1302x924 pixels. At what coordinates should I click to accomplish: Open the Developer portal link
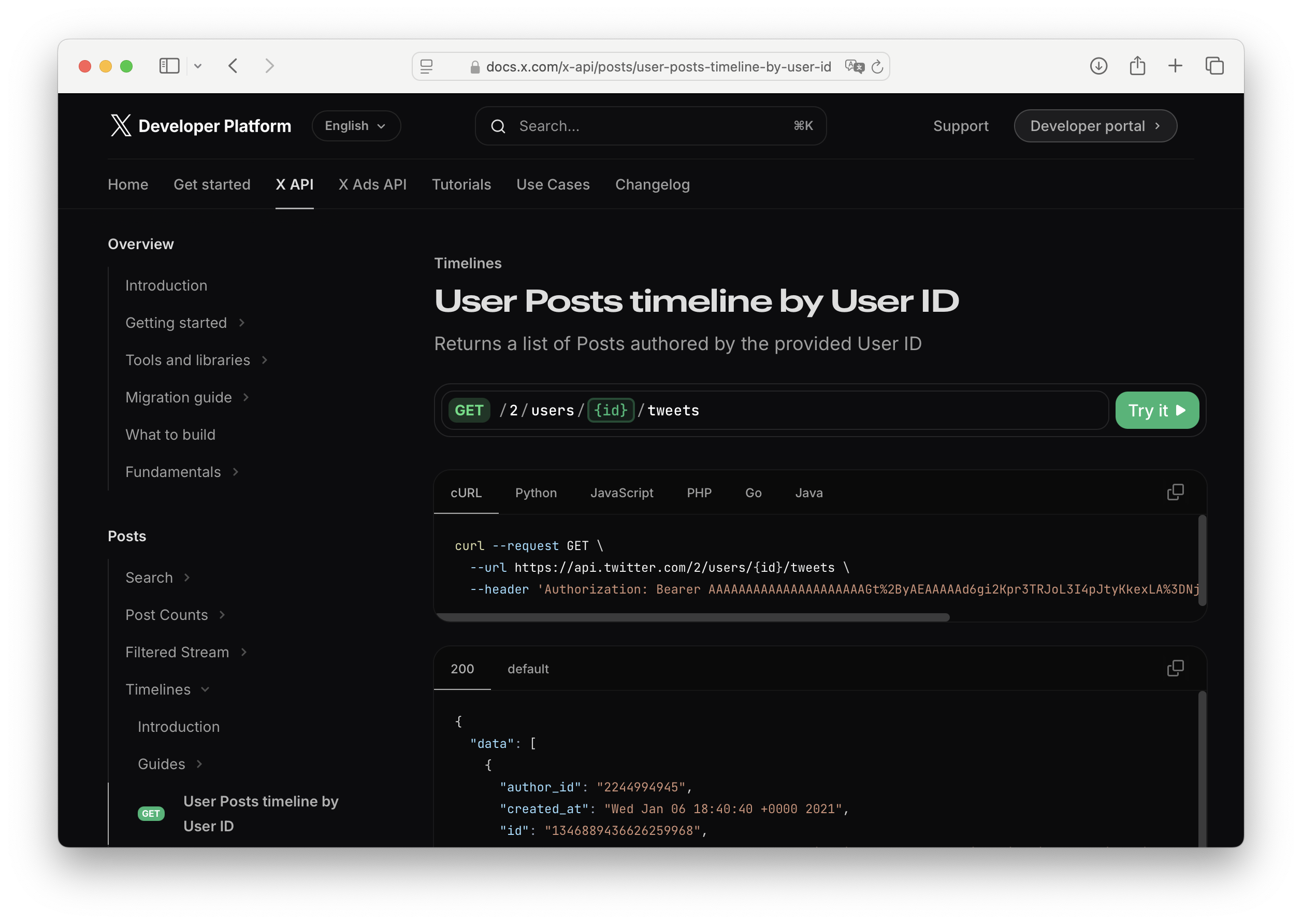point(1094,126)
